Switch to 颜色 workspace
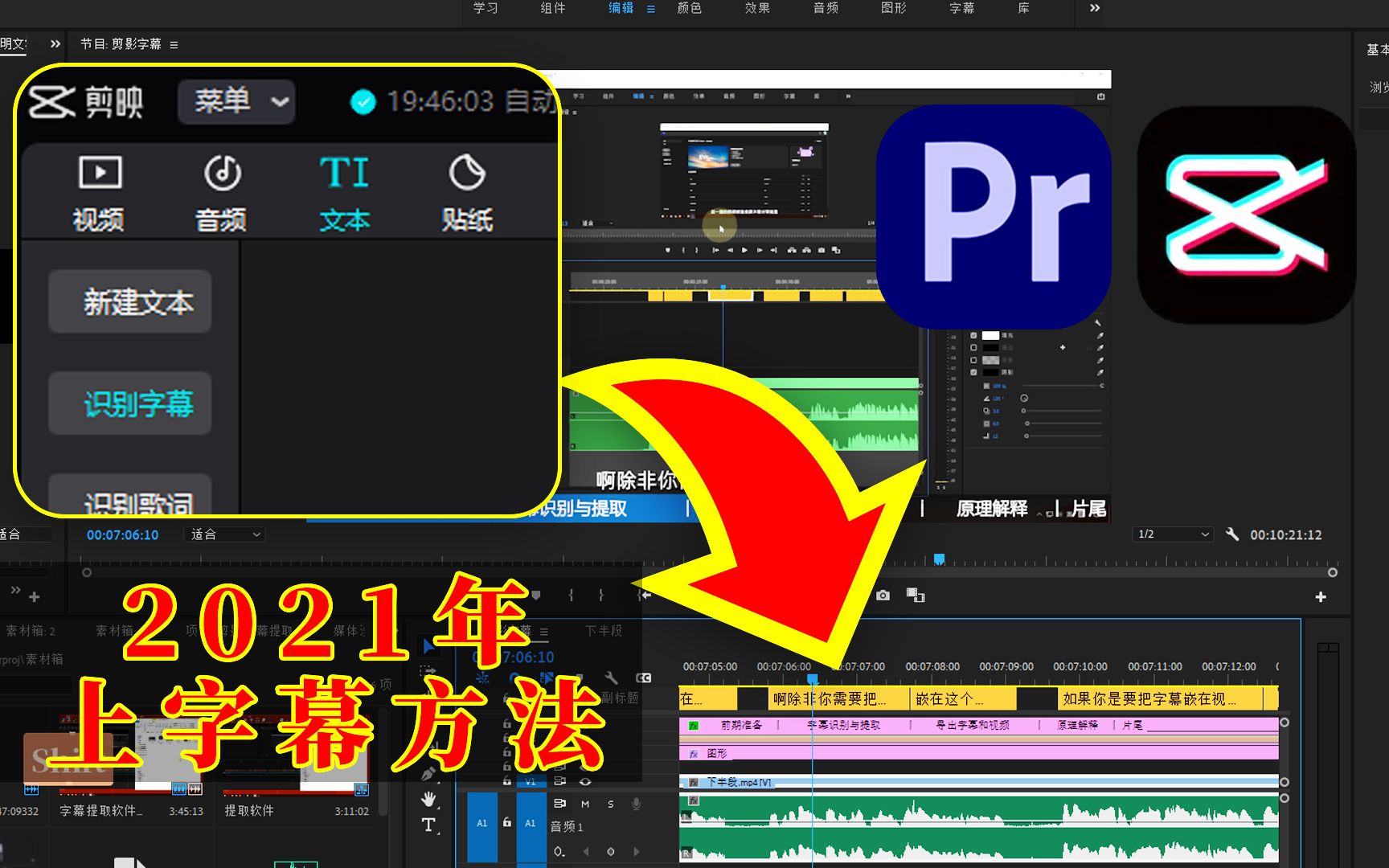The height and width of the screenshot is (868, 1389). pyautogui.click(x=690, y=8)
